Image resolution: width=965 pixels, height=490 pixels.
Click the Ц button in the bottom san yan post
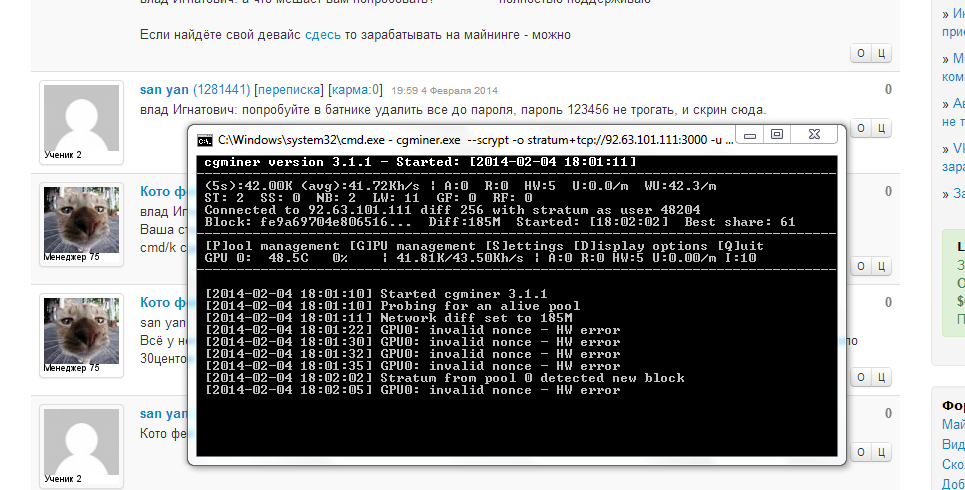tap(881, 452)
